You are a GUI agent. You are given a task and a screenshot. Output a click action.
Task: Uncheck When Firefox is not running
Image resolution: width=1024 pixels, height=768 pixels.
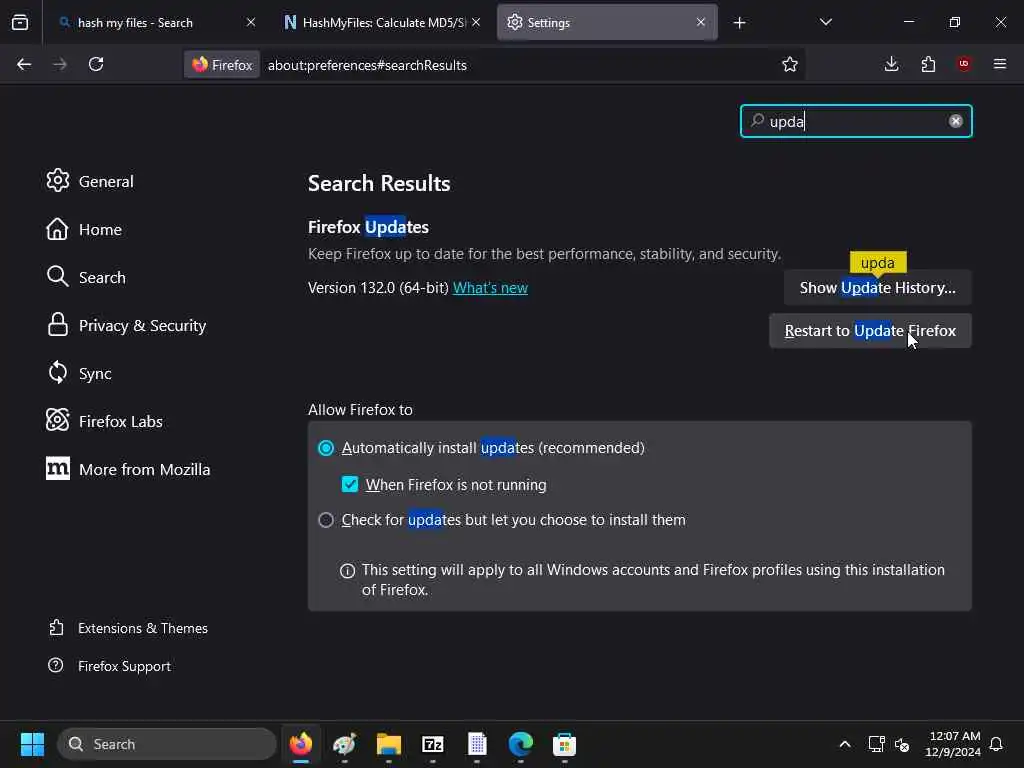(x=350, y=484)
